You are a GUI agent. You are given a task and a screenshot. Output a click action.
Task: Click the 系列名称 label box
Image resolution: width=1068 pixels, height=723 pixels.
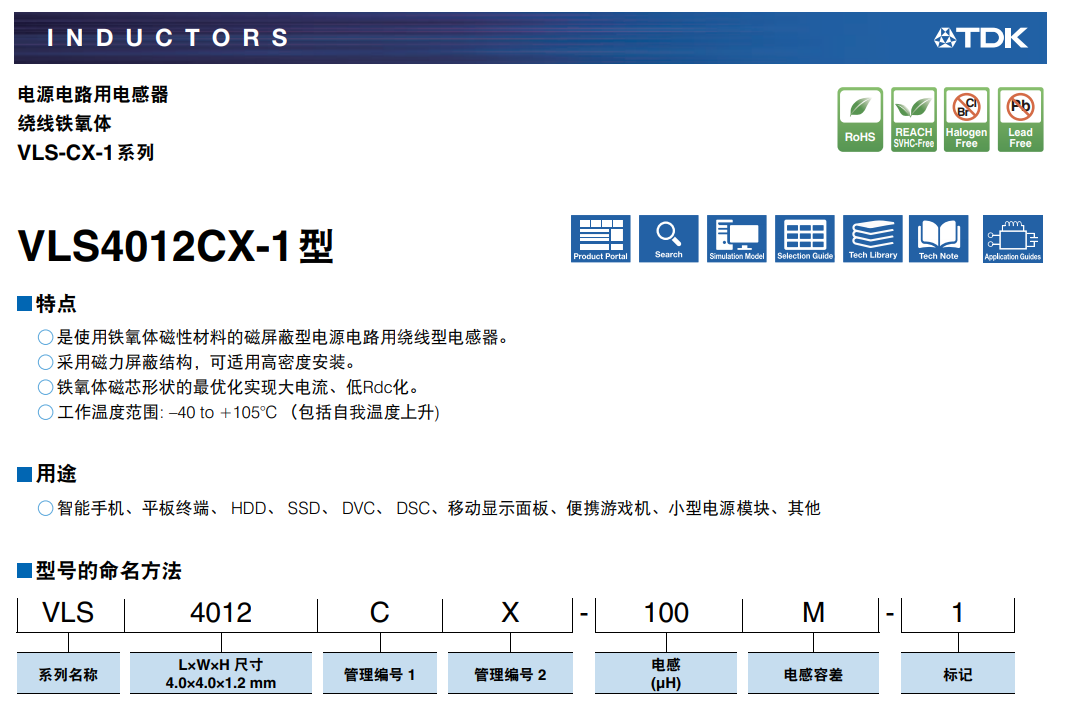(68, 673)
